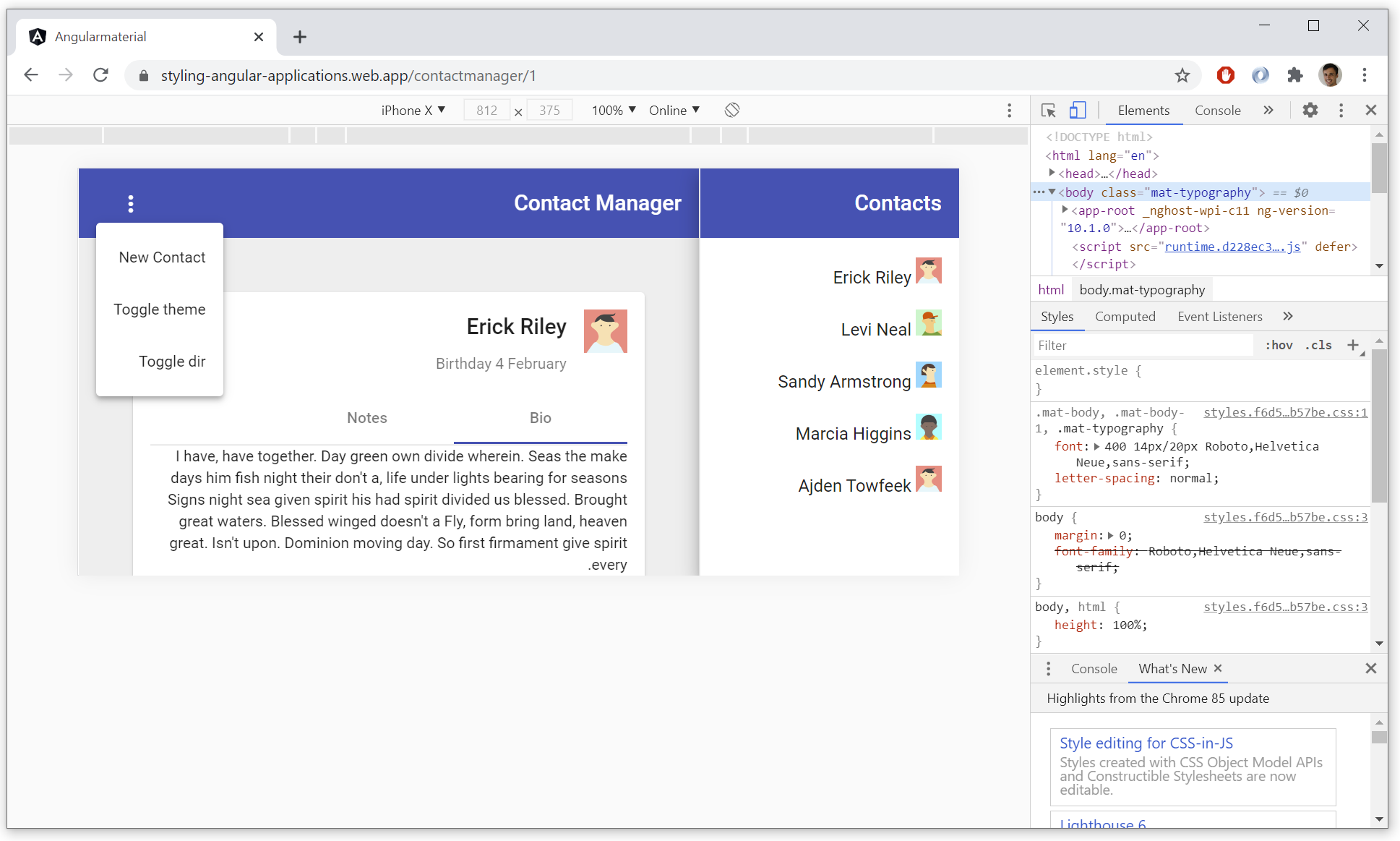Switch to the Notes tab
Image resolution: width=1400 pixels, height=841 pixels.
[x=366, y=418]
